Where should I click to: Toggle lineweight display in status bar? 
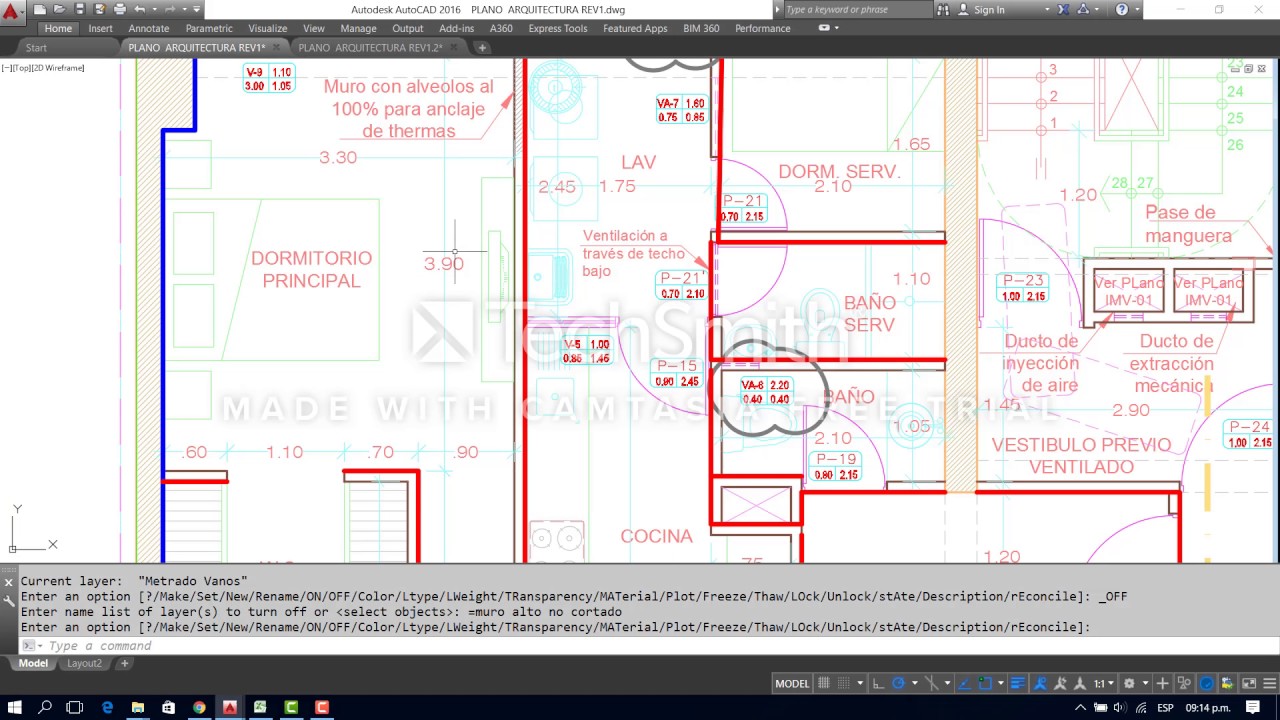(1018, 684)
